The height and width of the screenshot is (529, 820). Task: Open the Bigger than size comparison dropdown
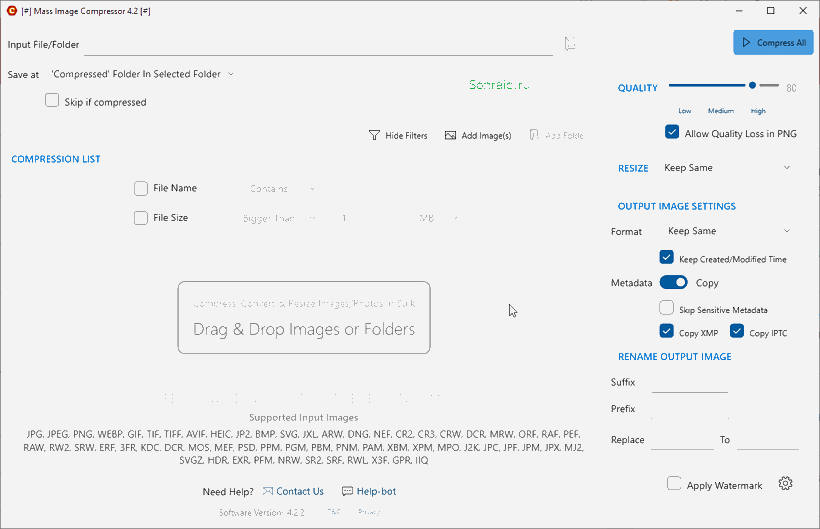pos(279,218)
